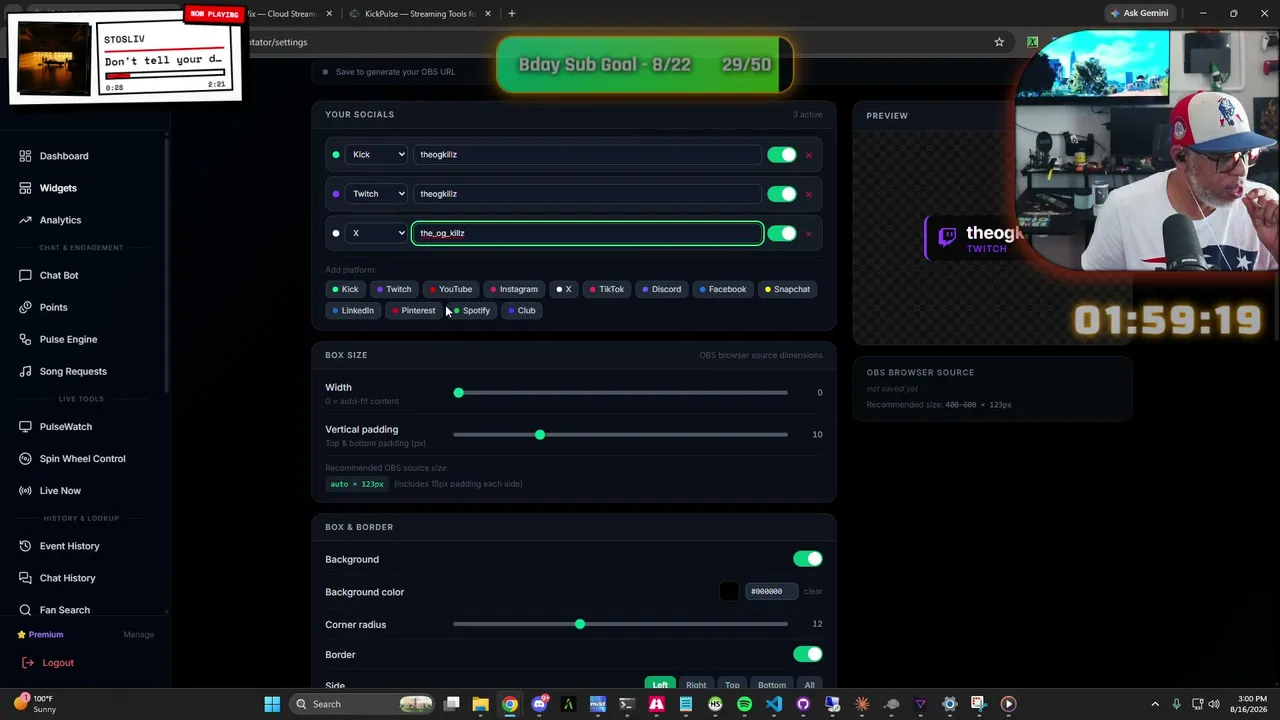Screen dimensions: 1280x720
Task: Click the Live Now broadcast icon
Action: click(25, 491)
